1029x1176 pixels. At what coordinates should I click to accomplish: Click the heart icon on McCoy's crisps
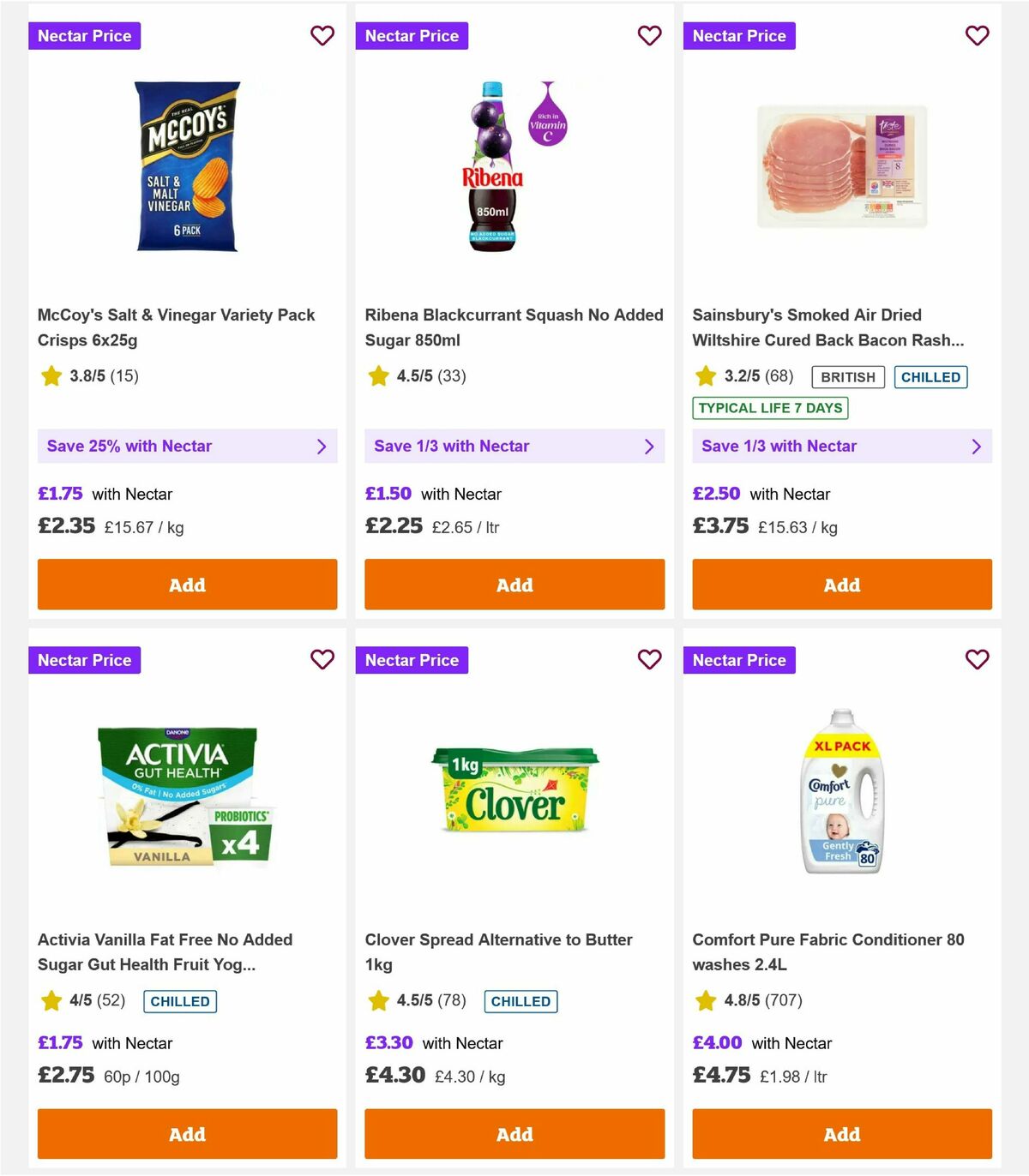click(x=322, y=36)
